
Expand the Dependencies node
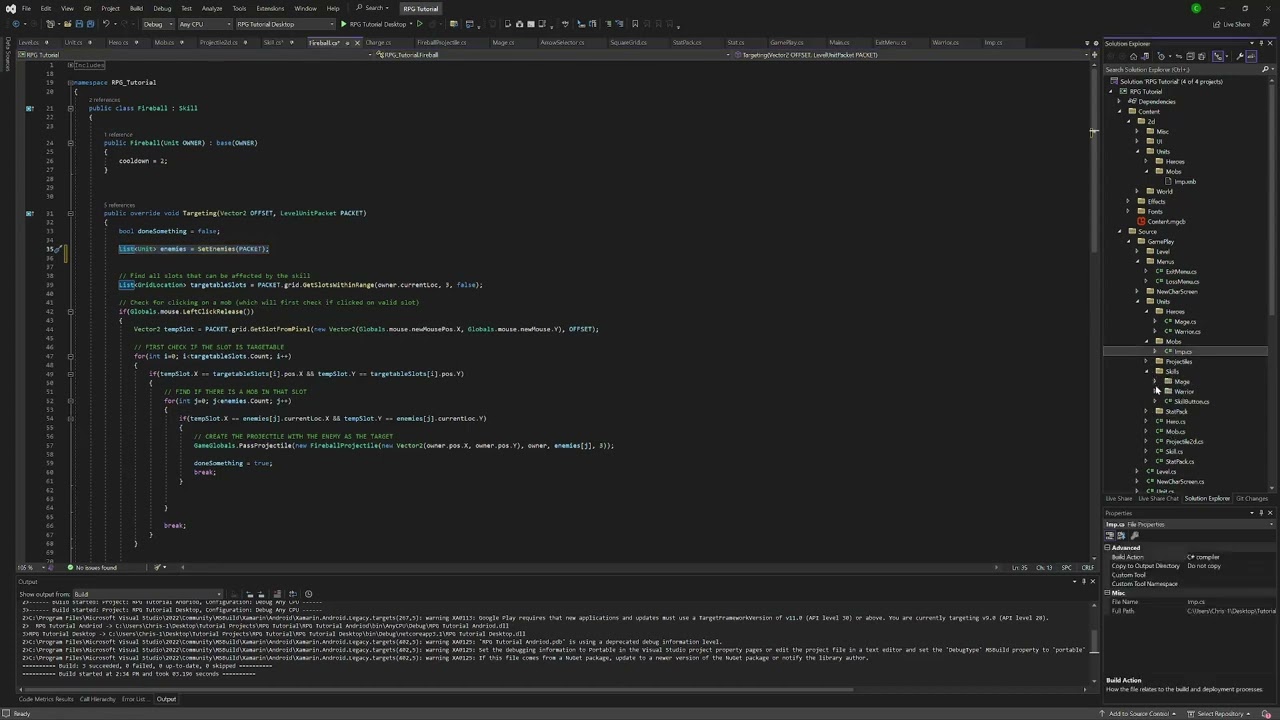1120,101
